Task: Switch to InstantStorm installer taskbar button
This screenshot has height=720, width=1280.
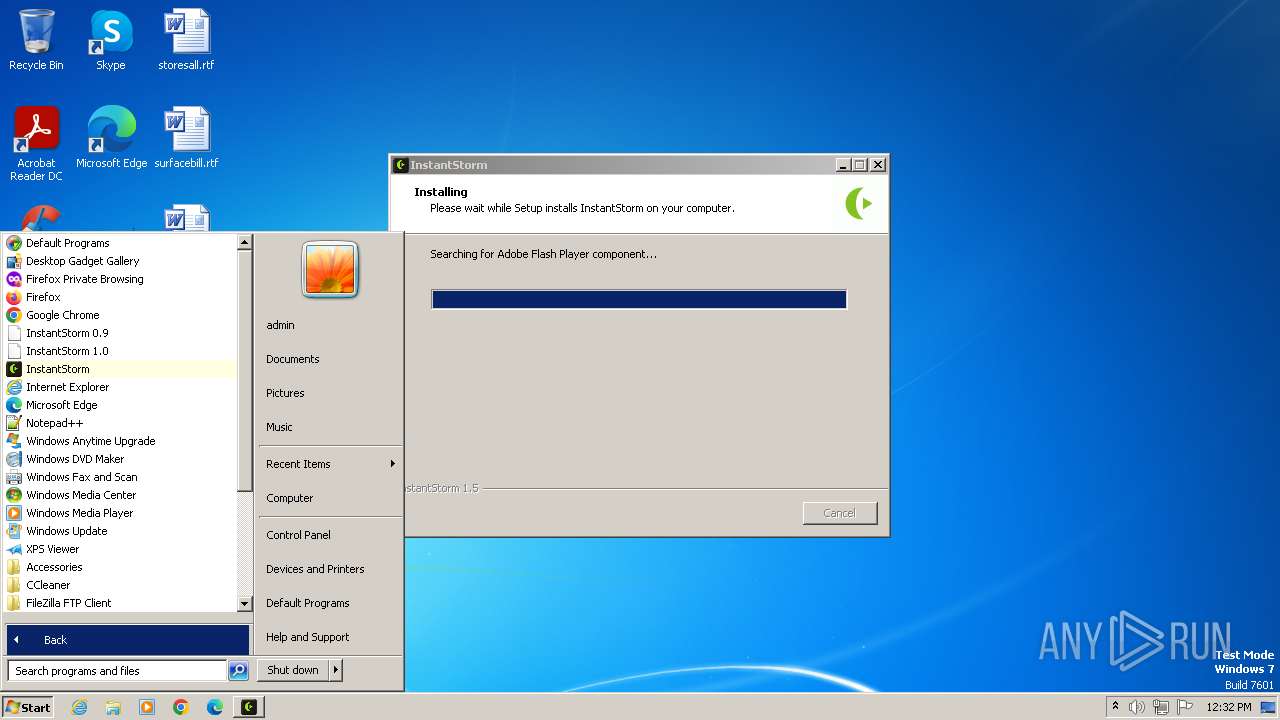Action: [x=249, y=707]
